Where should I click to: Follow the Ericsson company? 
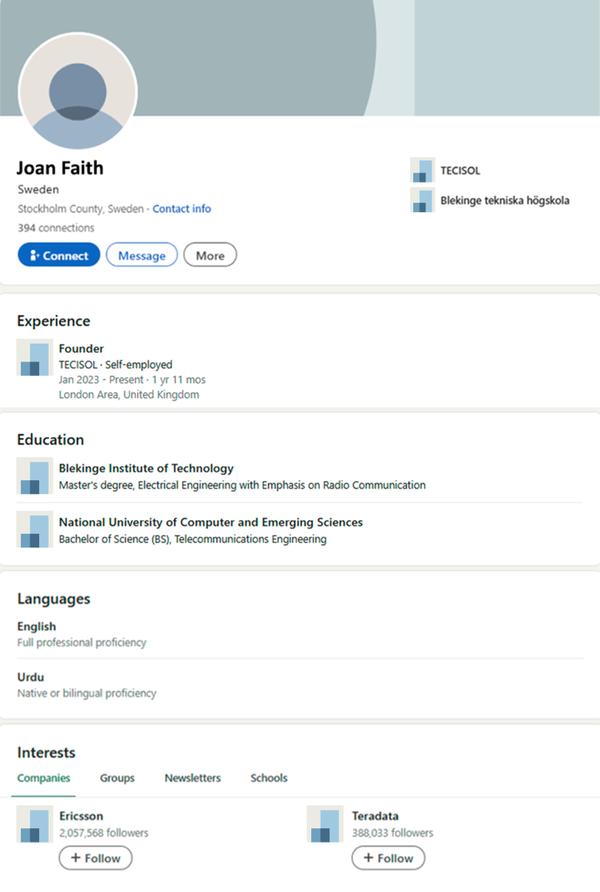click(x=95, y=858)
